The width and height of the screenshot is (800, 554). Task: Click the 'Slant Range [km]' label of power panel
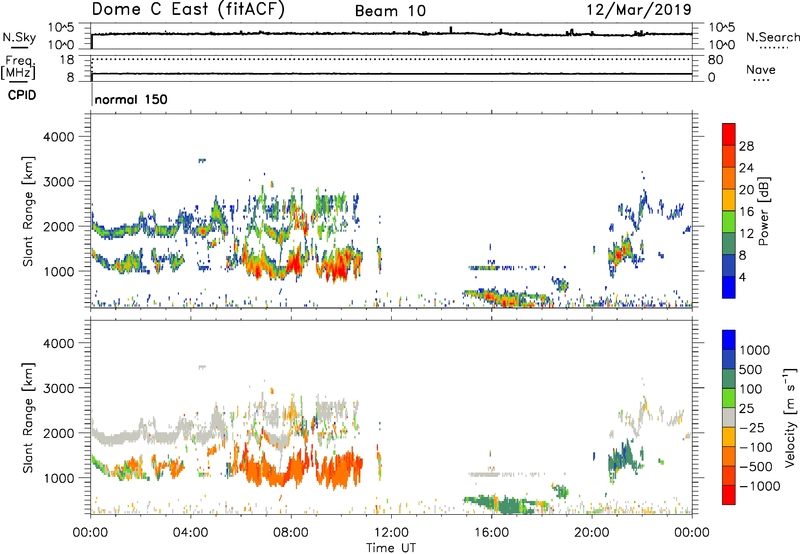click(28, 211)
